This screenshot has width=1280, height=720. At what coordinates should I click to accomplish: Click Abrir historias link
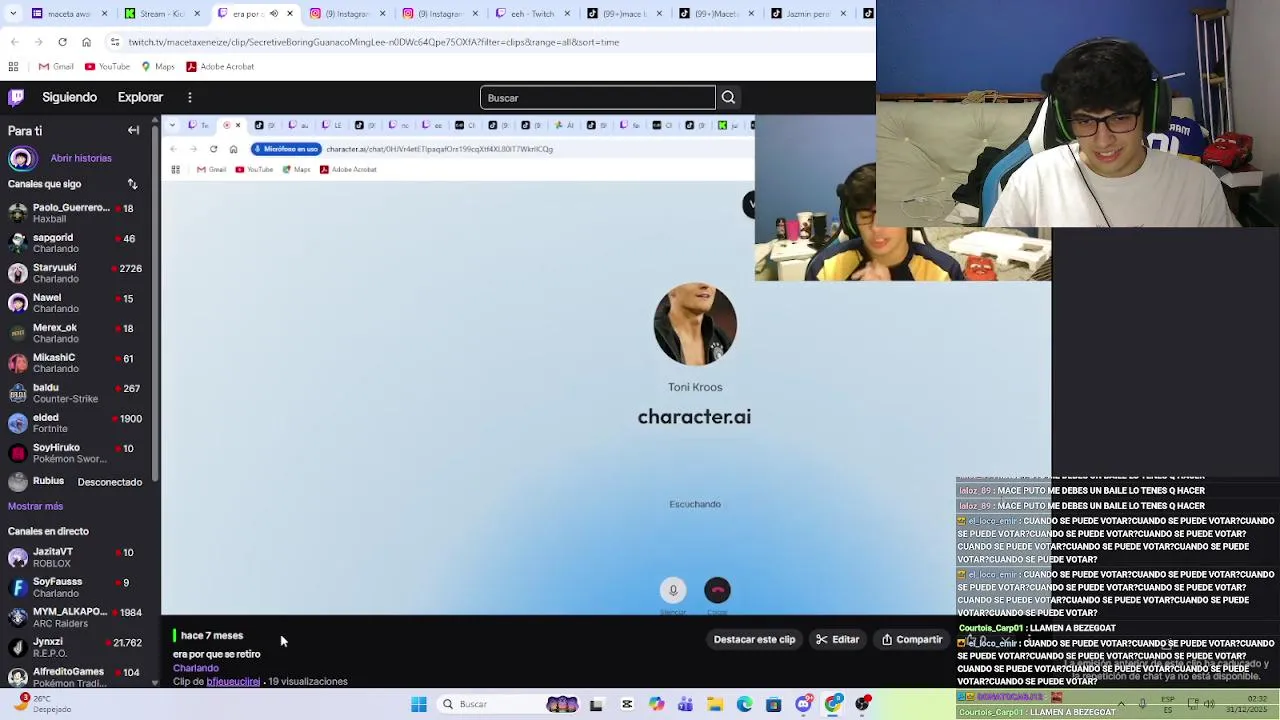pos(81,158)
